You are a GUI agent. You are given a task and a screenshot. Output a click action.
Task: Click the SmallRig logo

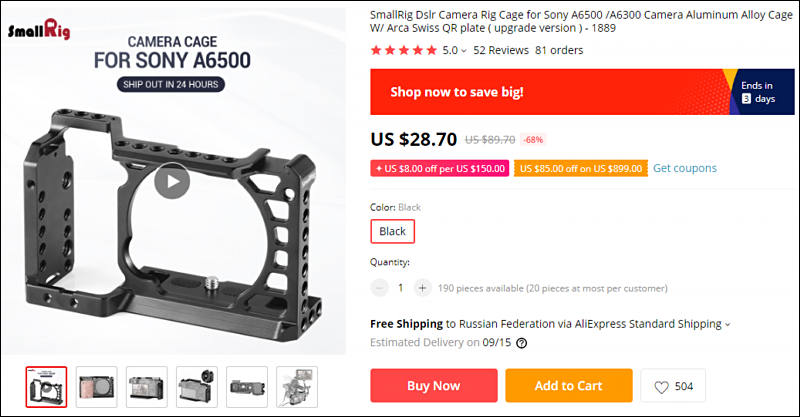[39, 30]
